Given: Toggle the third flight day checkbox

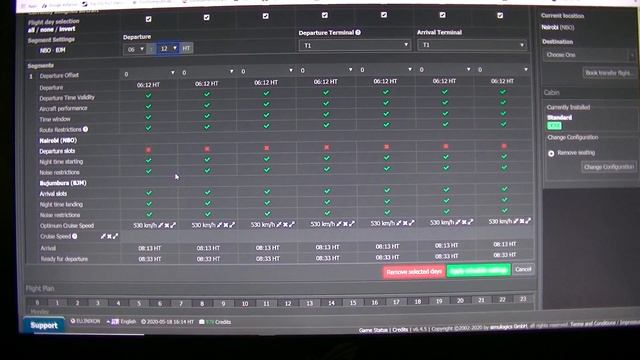Looking at the screenshot, I should [266, 16].
